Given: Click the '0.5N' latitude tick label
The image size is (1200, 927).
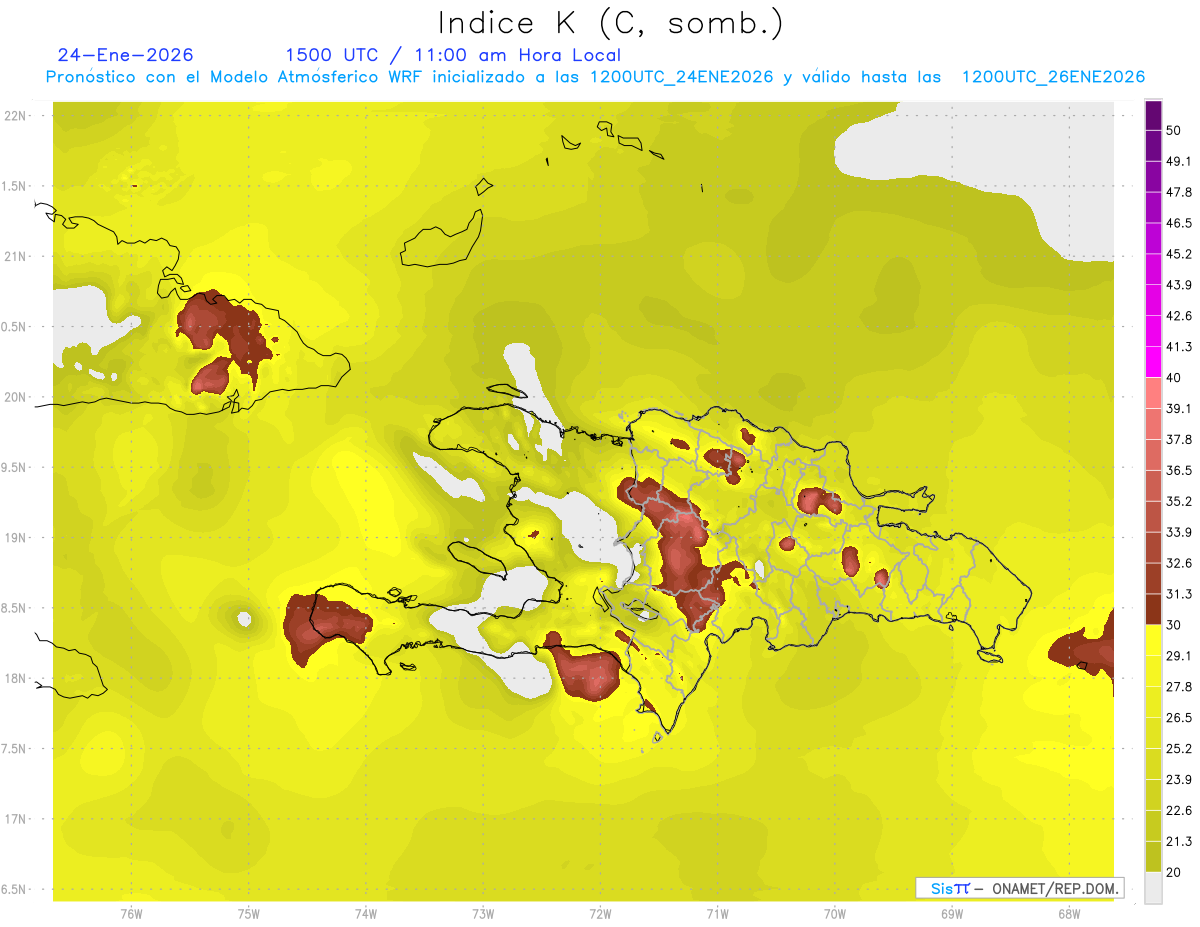Looking at the screenshot, I should (15, 327).
